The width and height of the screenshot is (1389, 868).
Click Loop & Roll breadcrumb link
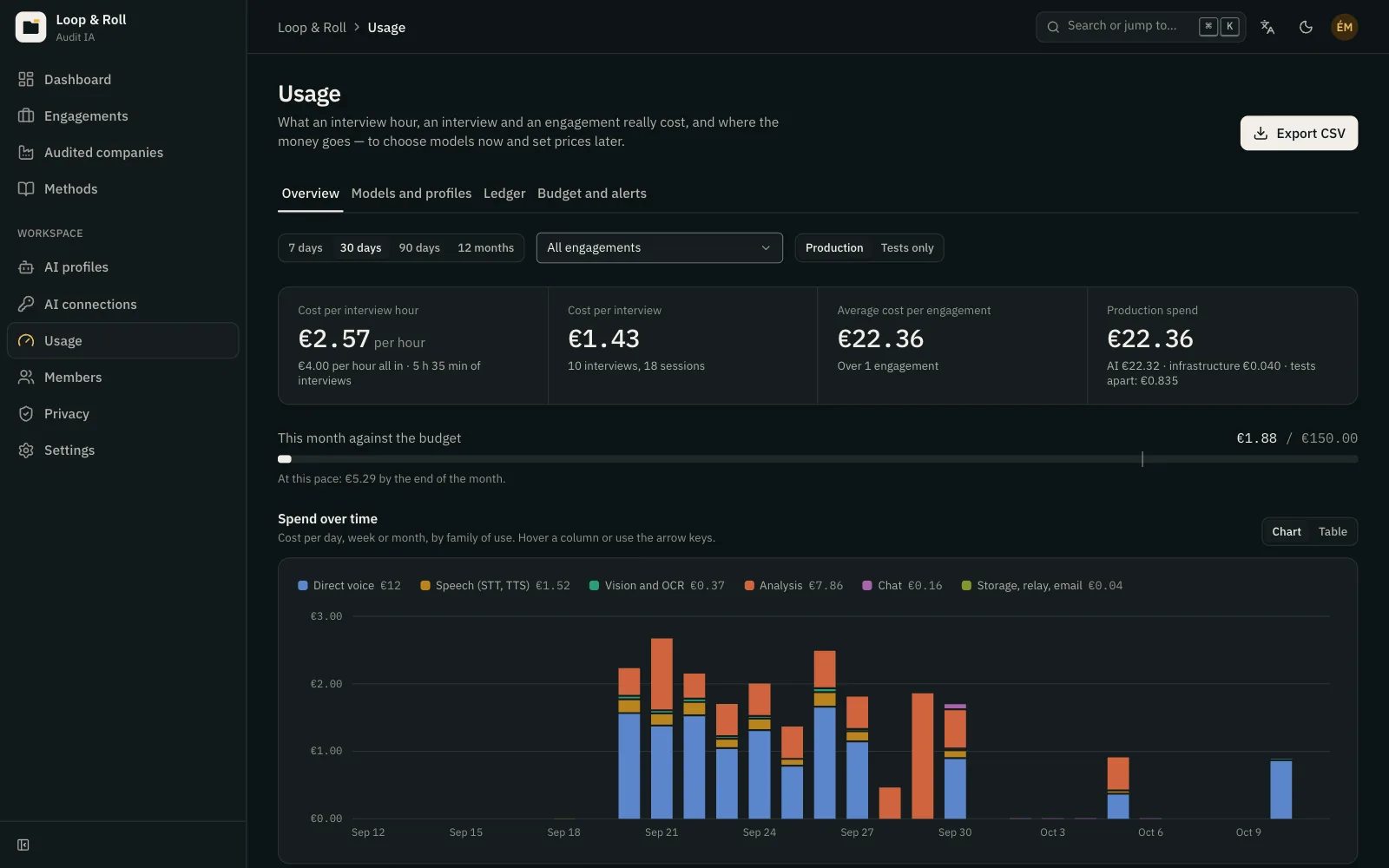click(x=312, y=28)
